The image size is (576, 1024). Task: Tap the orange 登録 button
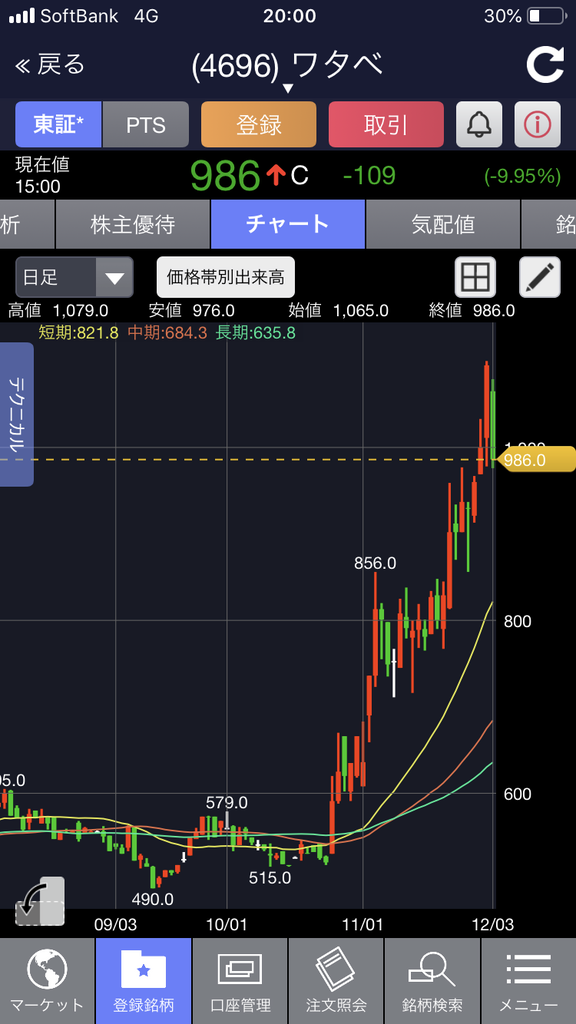[259, 125]
